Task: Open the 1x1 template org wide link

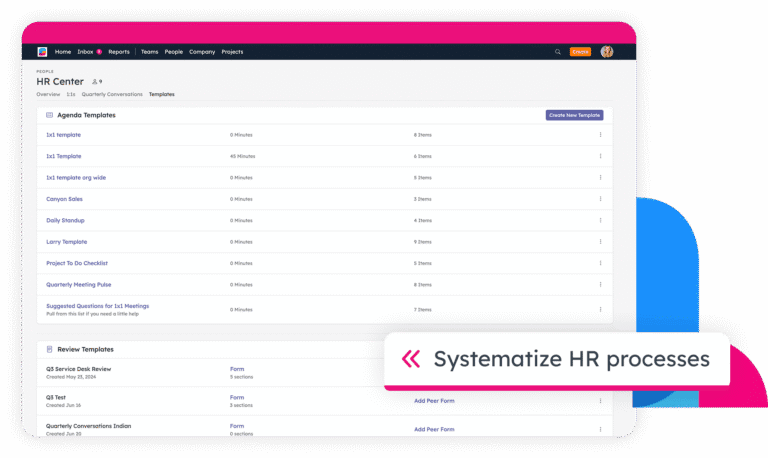Action: pos(76,177)
